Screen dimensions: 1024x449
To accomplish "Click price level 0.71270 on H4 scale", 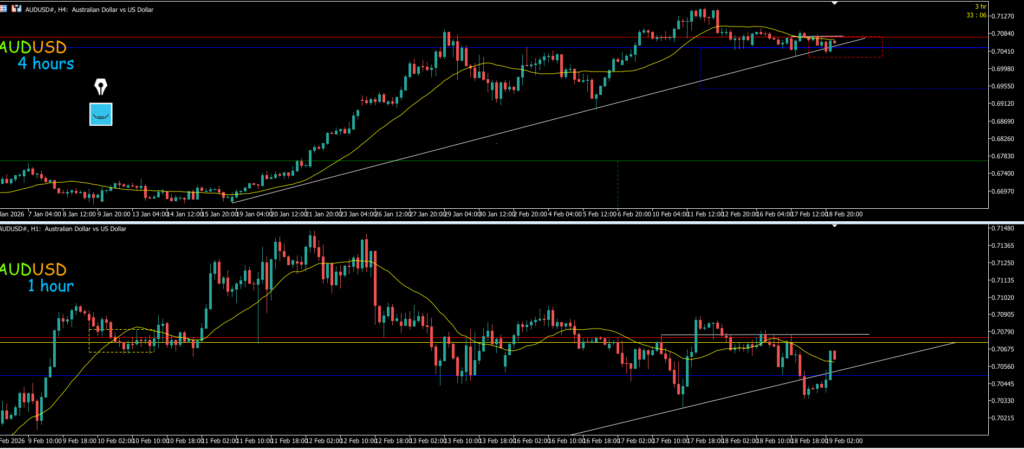I will tap(1000, 16).
